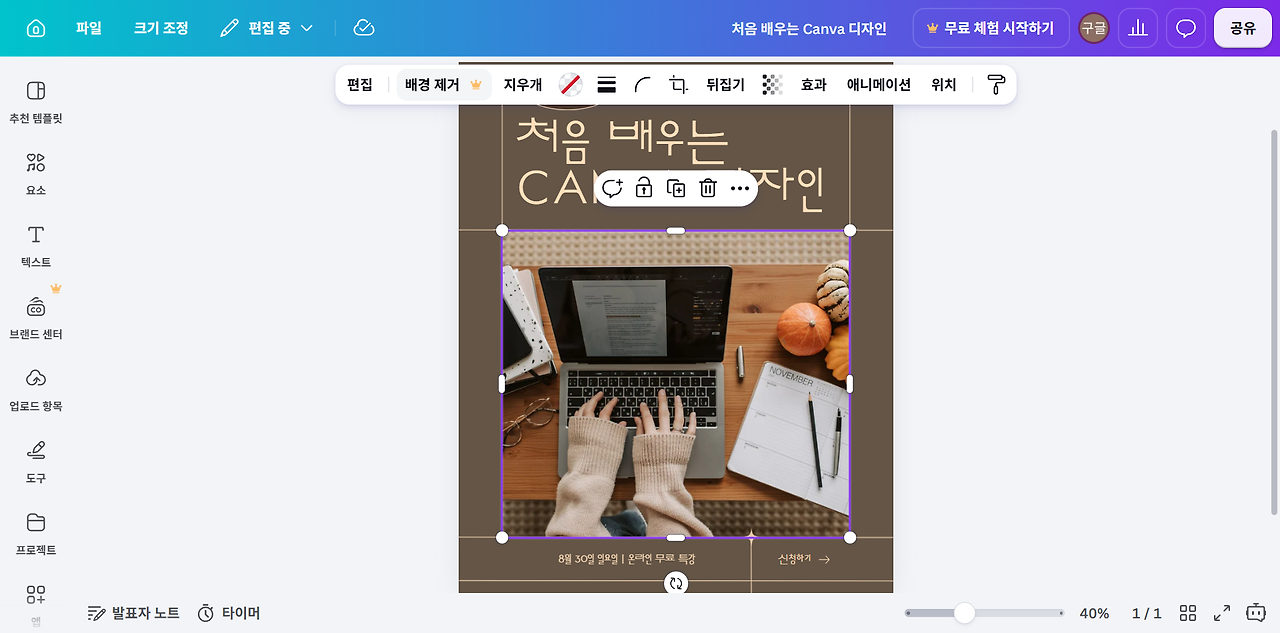Open the 크기 조정 menu
This screenshot has width=1280, height=633.
coord(161,28)
